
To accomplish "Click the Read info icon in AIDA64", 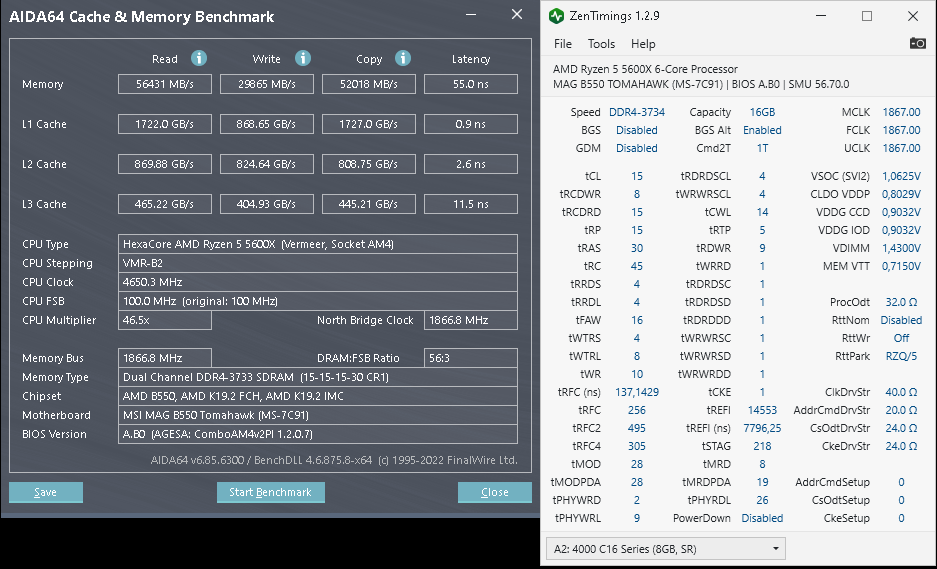I will coord(199,58).
